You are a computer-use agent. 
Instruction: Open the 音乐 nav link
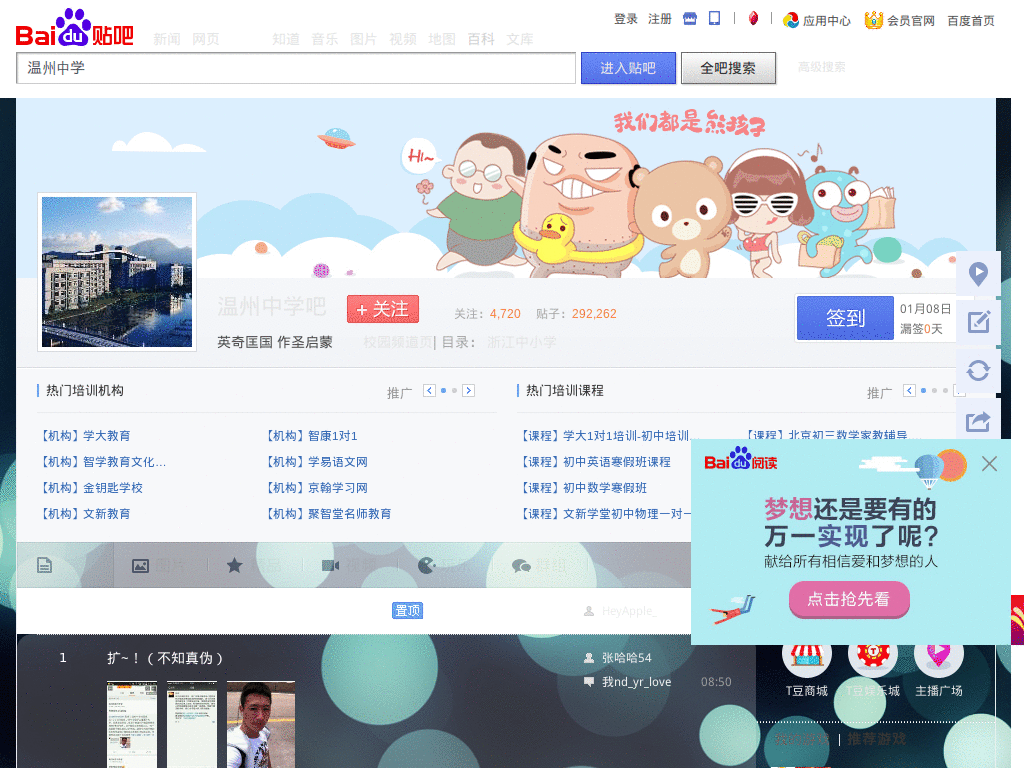click(x=325, y=39)
